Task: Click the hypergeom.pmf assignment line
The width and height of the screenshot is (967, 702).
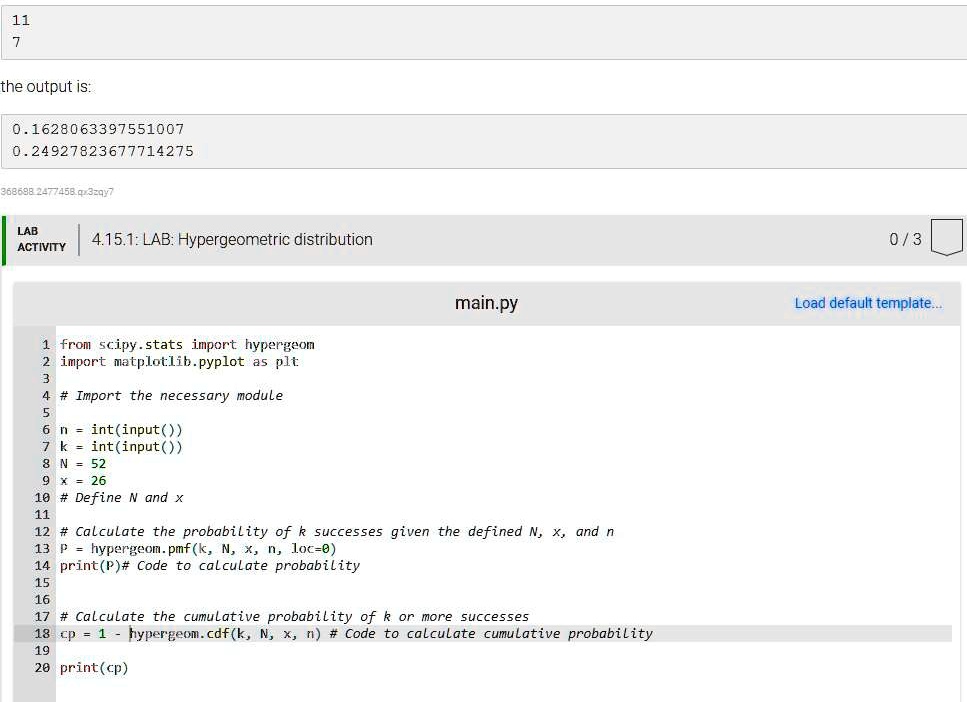Action: click(198, 549)
